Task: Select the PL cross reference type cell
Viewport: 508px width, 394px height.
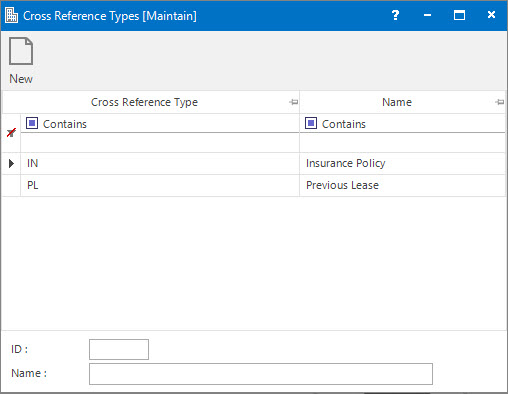Action: [x=160, y=185]
